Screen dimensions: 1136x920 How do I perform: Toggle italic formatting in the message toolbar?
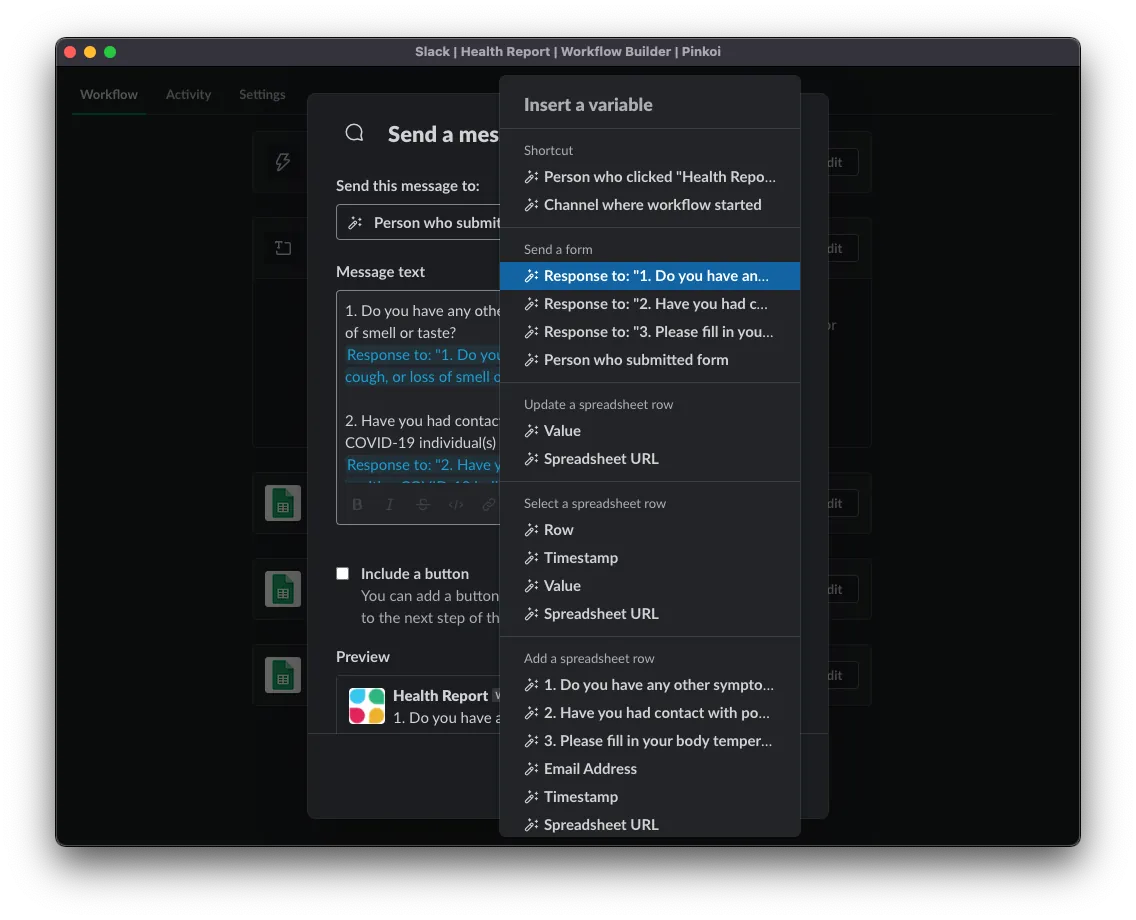pos(390,505)
